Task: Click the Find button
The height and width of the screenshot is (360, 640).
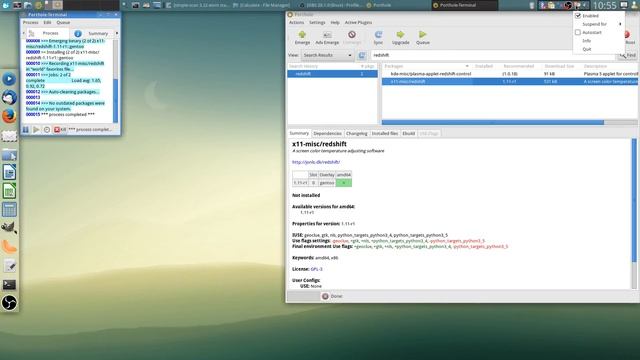Action: tap(628, 55)
